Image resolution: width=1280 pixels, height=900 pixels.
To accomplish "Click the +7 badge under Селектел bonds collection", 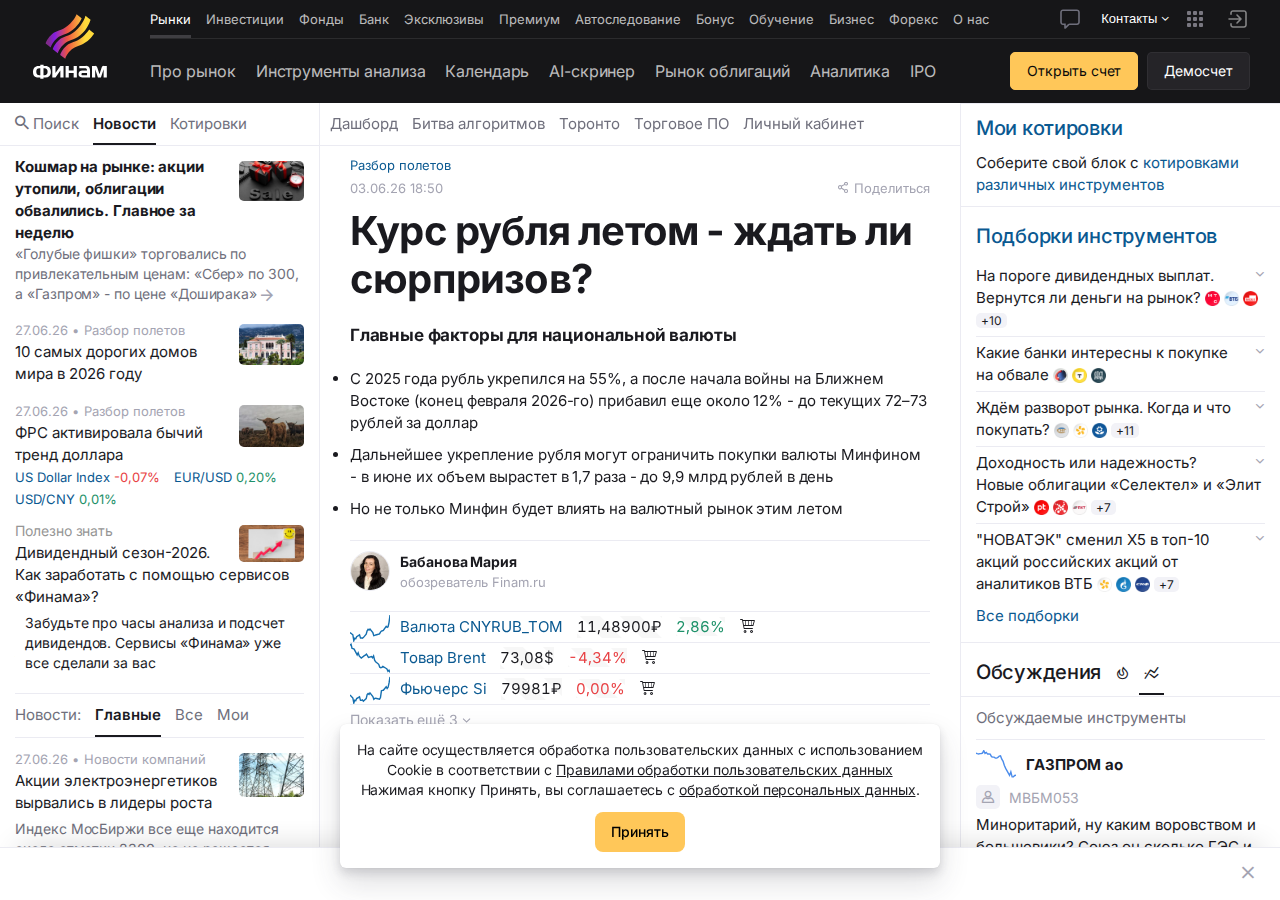I will tap(1103, 507).
